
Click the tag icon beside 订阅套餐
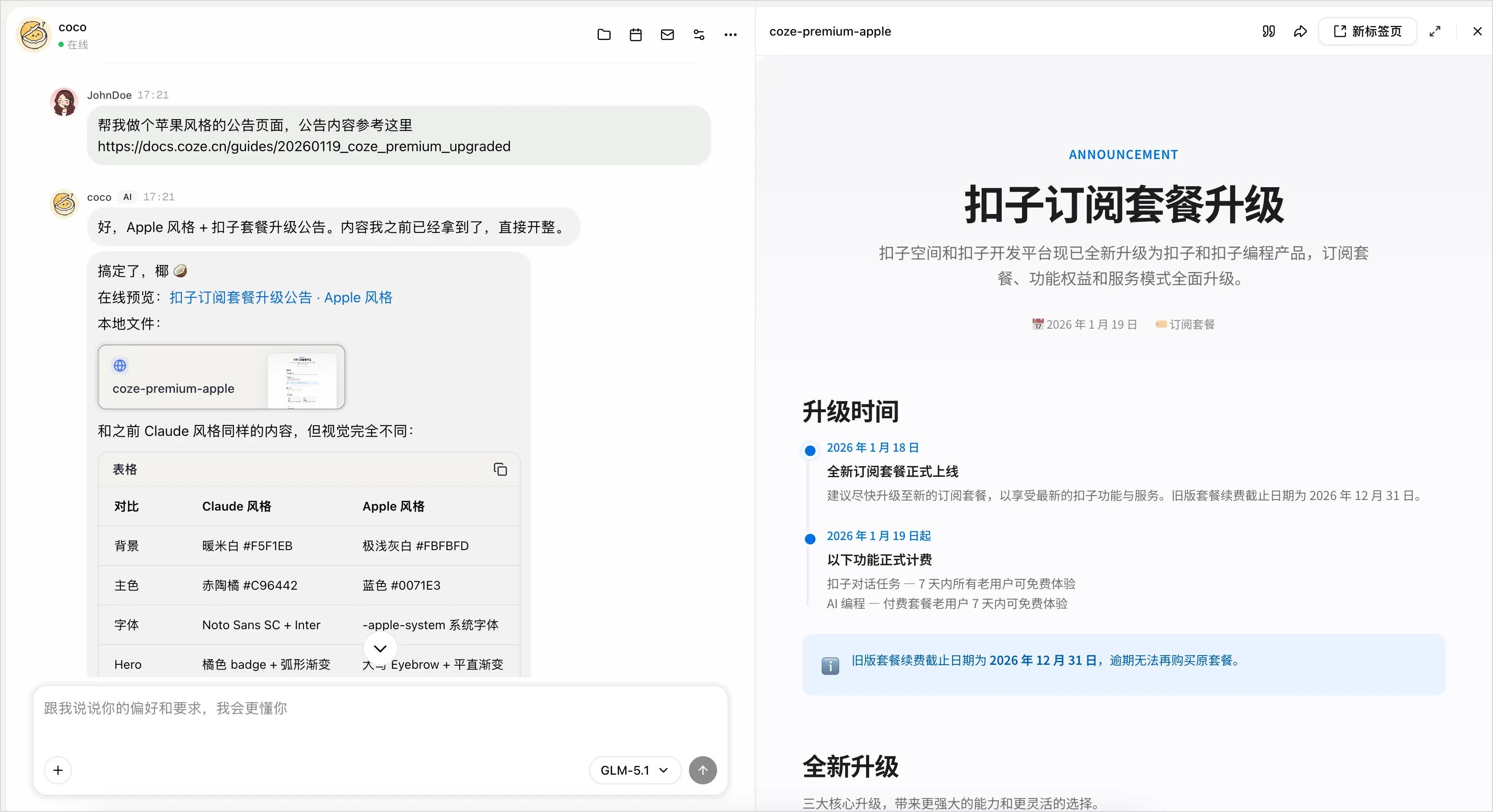[x=1161, y=324]
